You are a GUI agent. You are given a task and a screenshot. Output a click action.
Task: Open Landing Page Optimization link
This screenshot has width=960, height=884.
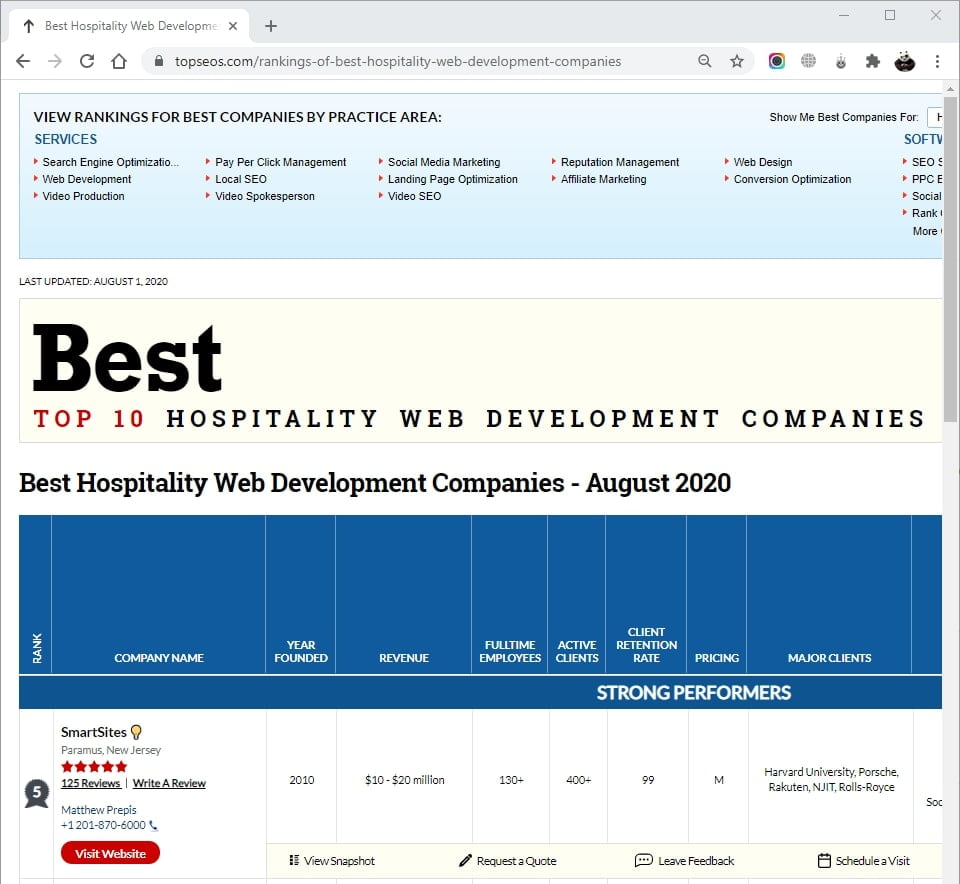click(452, 179)
